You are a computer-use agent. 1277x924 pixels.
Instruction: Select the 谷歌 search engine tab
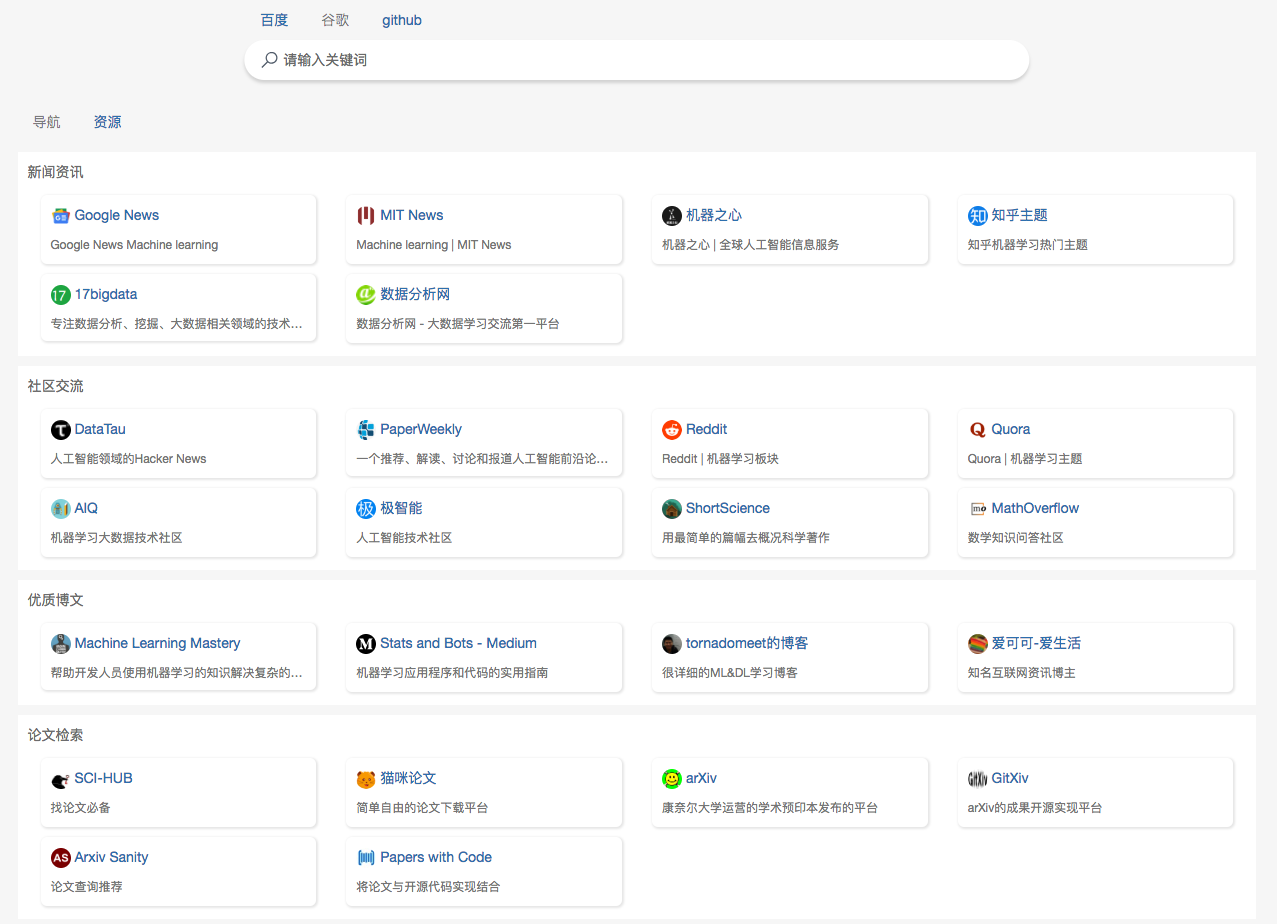pos(335,20)
